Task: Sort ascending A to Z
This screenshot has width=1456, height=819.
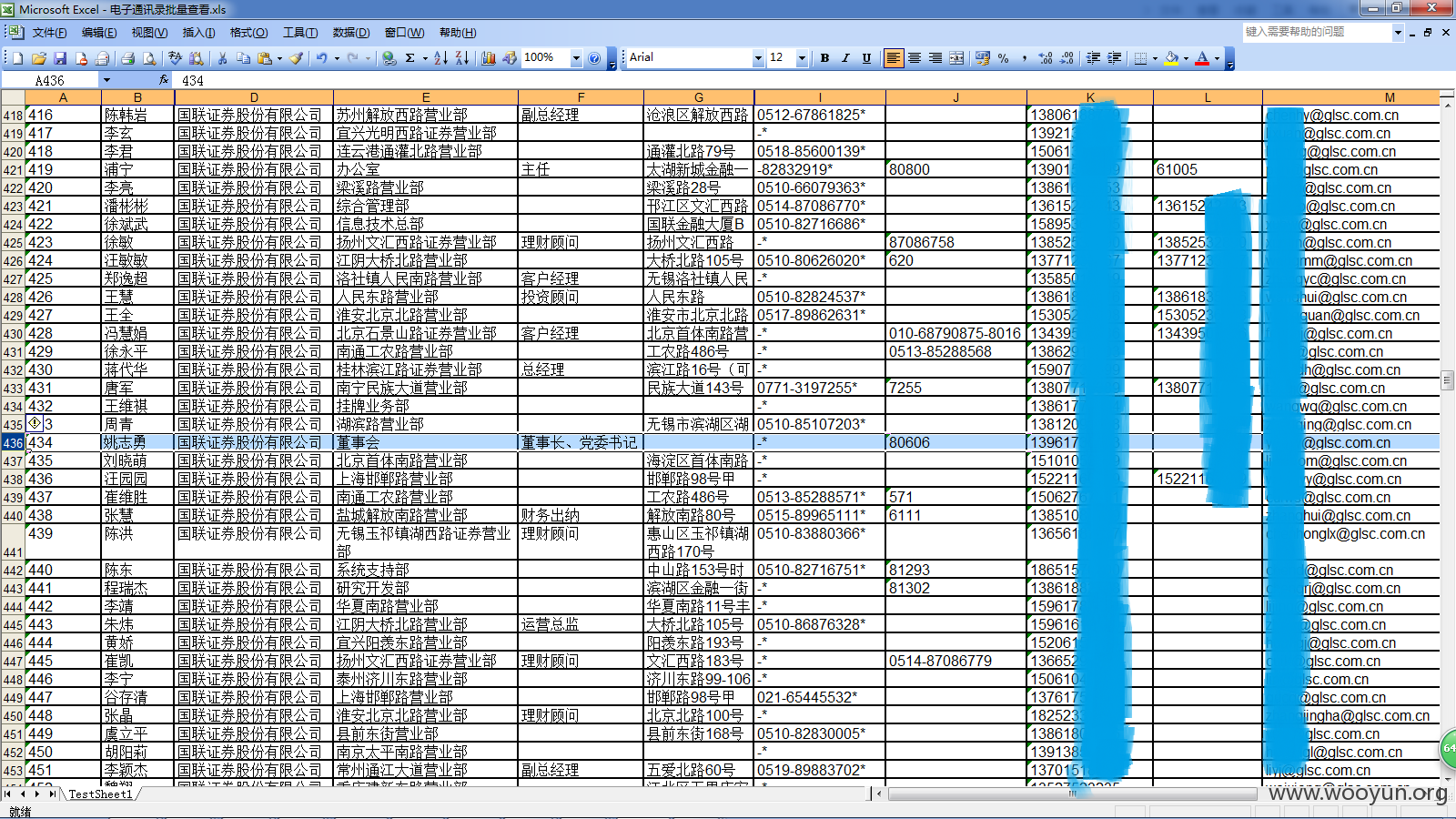Action: [440, 58]
